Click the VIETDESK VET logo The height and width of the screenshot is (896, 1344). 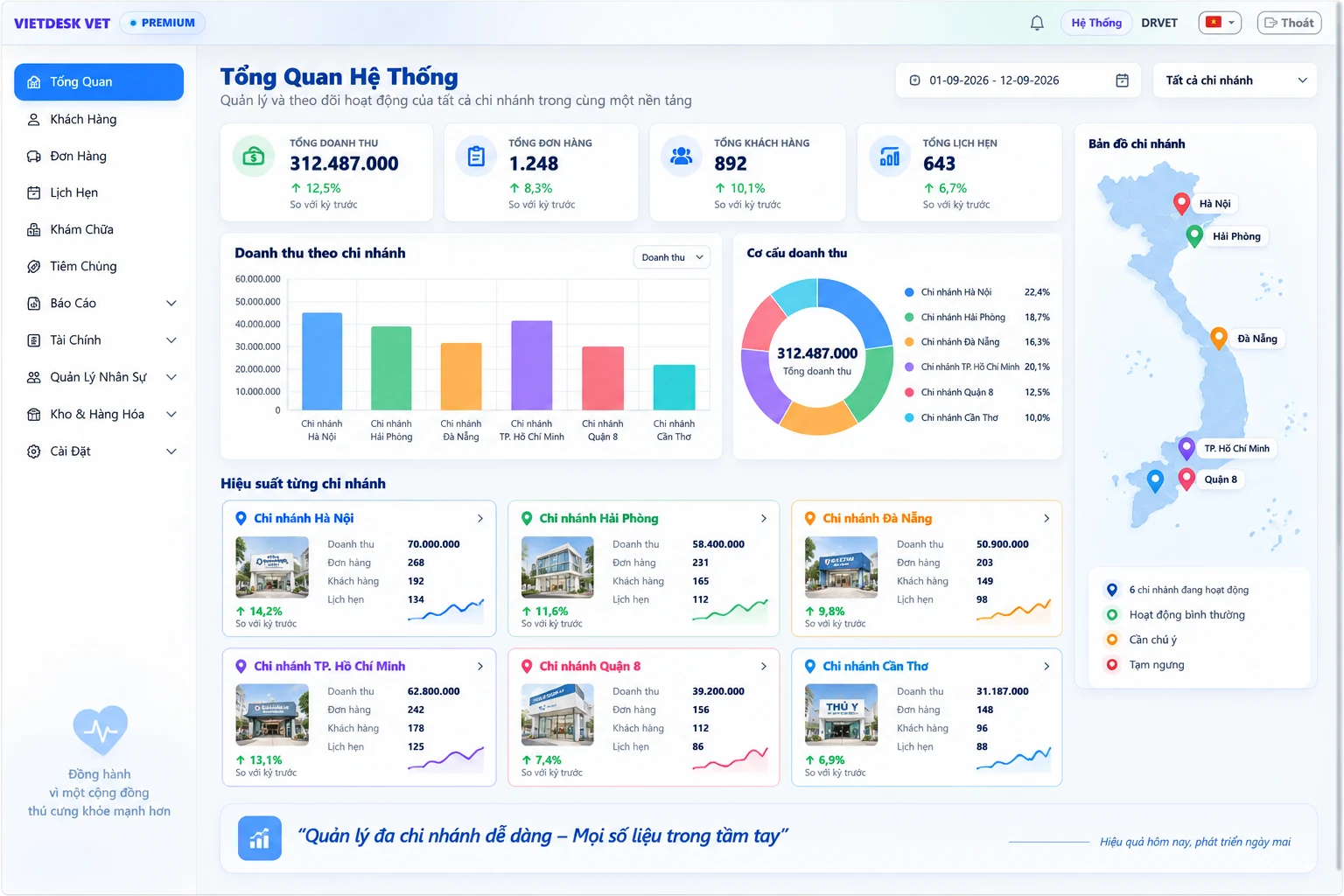(x=62, y=24)
